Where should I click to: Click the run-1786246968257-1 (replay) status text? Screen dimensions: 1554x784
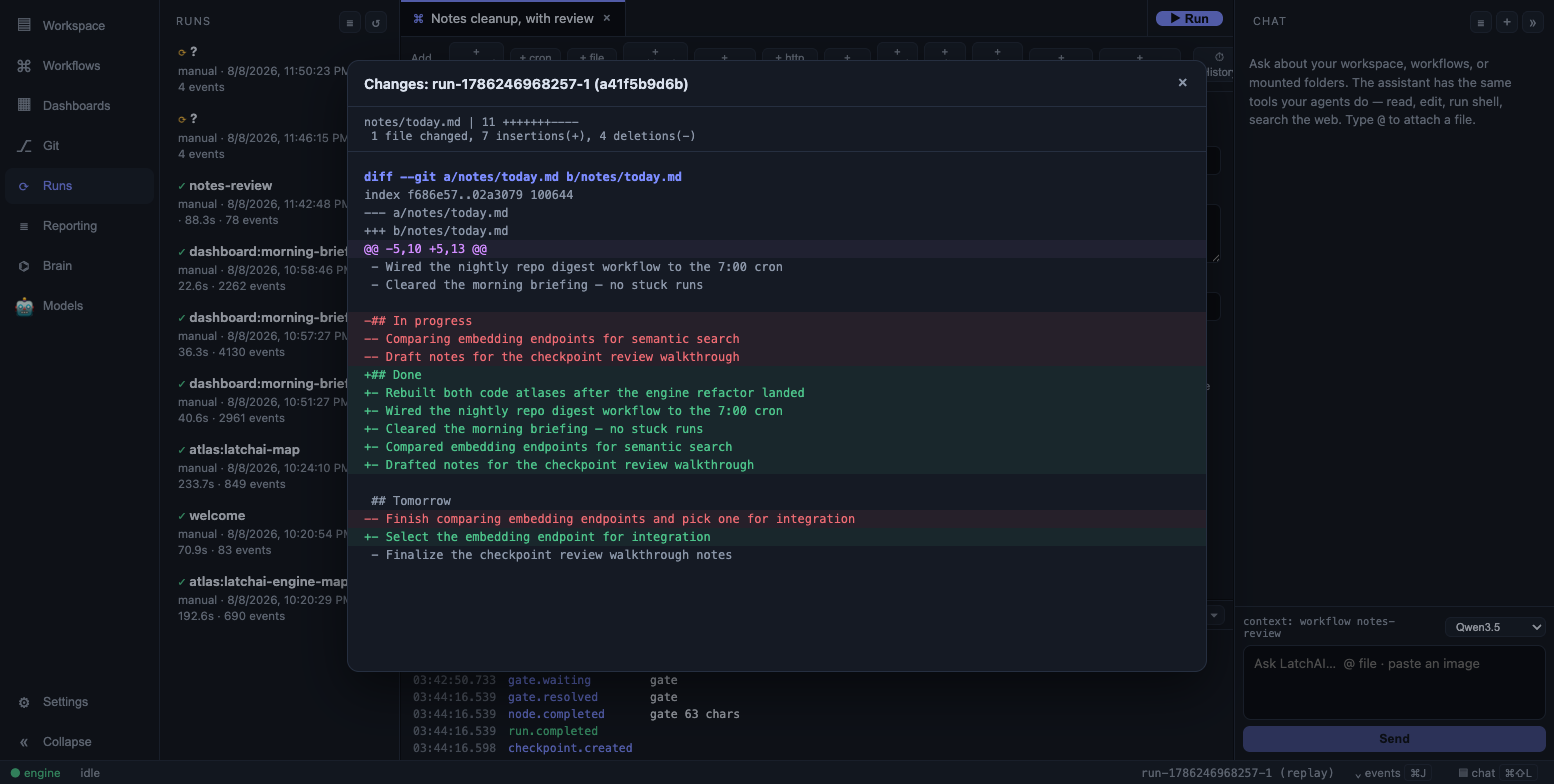[1237, 773]
